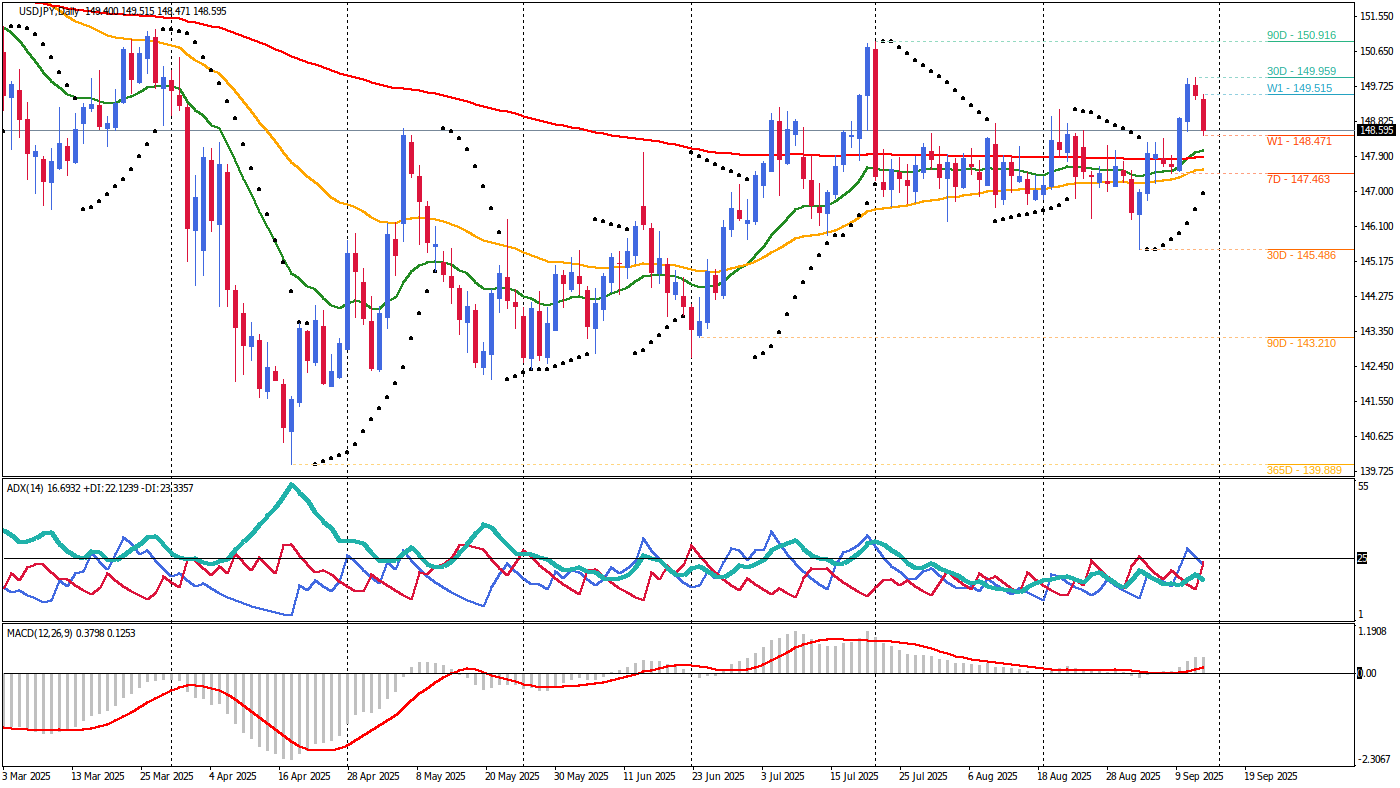Image resolution: width=1400 pixels, height=788 pixels.
Task: Click the 11 Jun 2025 date label
Action: click(649, 776)
